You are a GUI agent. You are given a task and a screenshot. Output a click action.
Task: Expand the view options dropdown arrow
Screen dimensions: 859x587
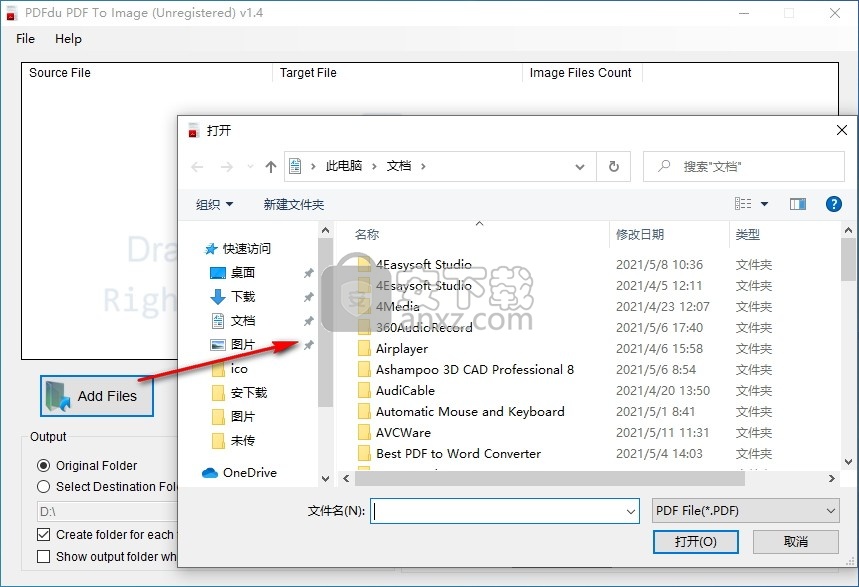coord(764,204)
